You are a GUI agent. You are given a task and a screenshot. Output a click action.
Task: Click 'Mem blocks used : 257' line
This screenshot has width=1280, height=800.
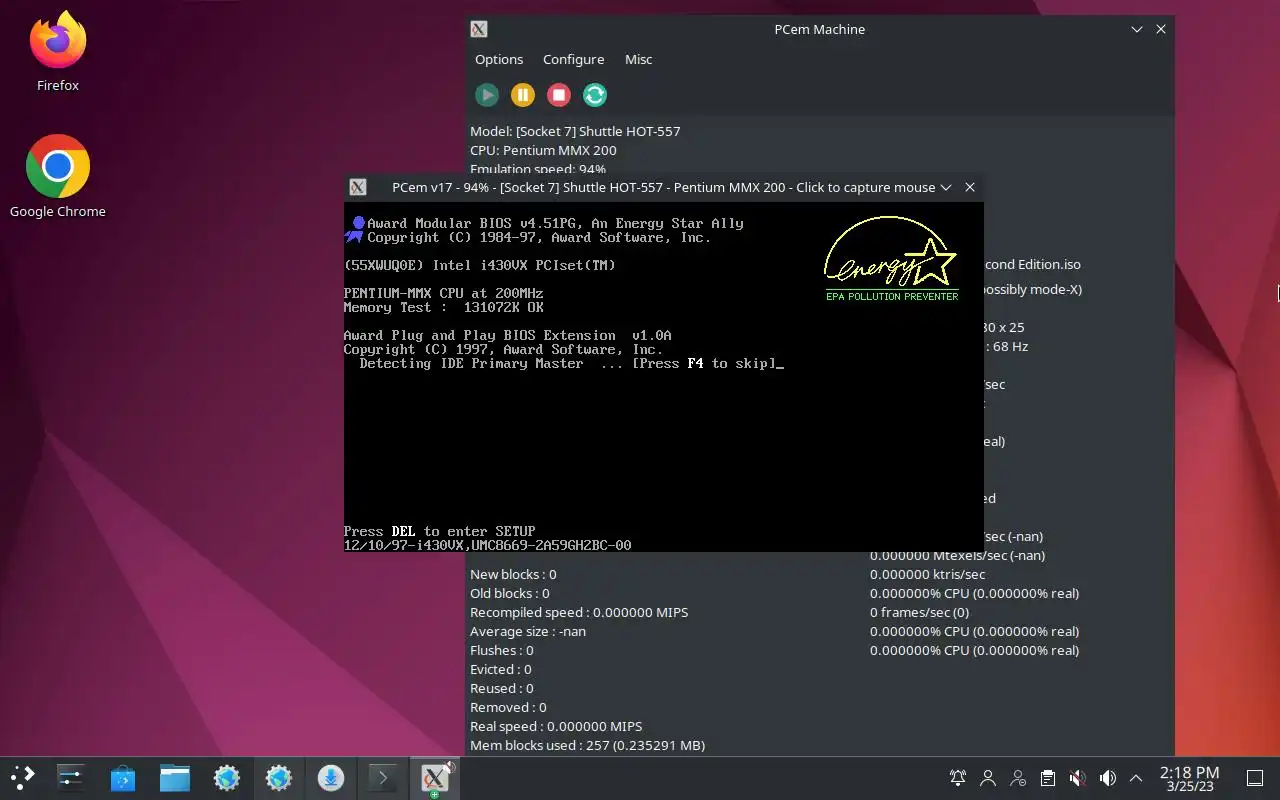[x=588, y=745]
